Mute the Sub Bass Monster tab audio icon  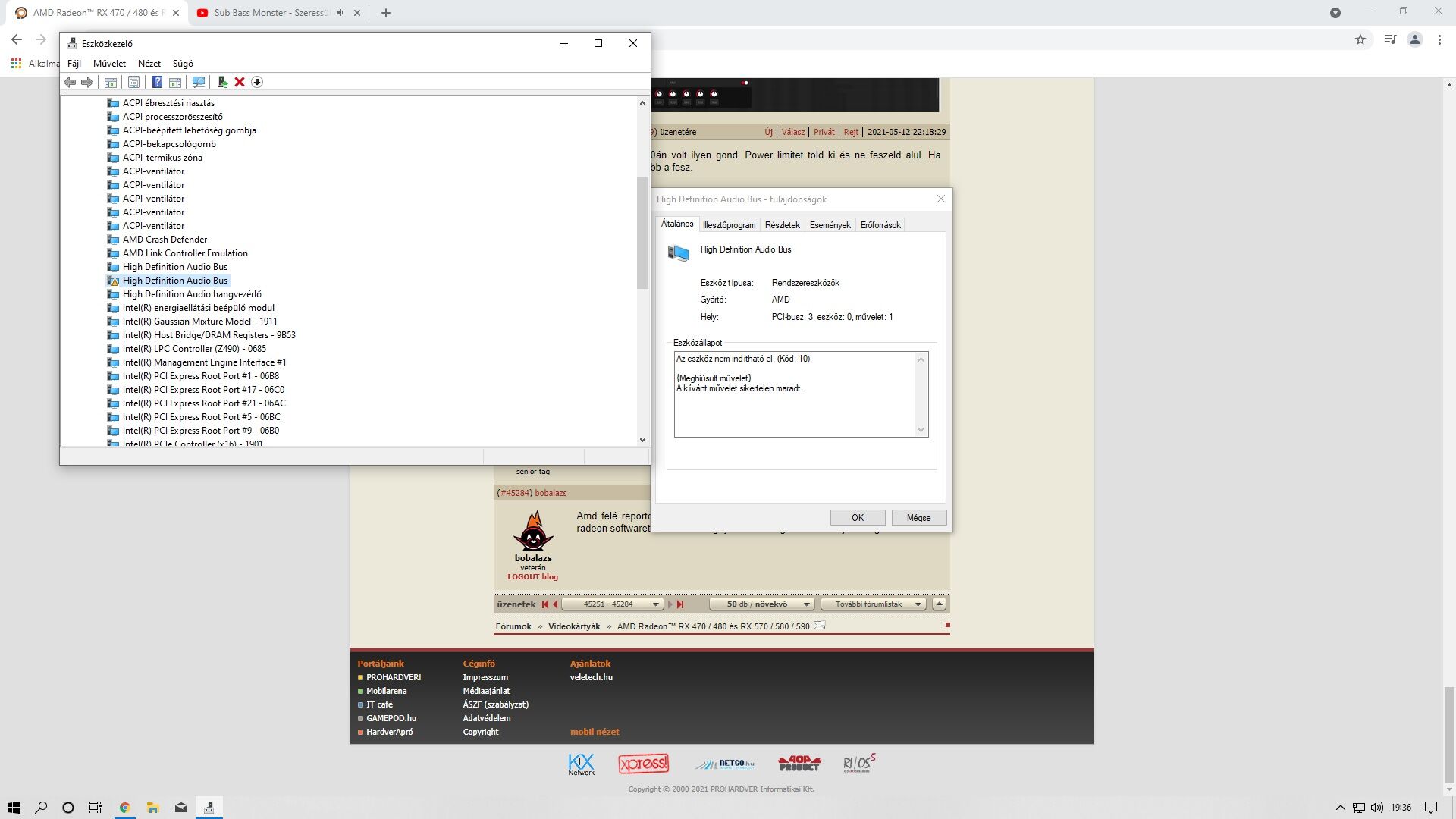point(340,13)
